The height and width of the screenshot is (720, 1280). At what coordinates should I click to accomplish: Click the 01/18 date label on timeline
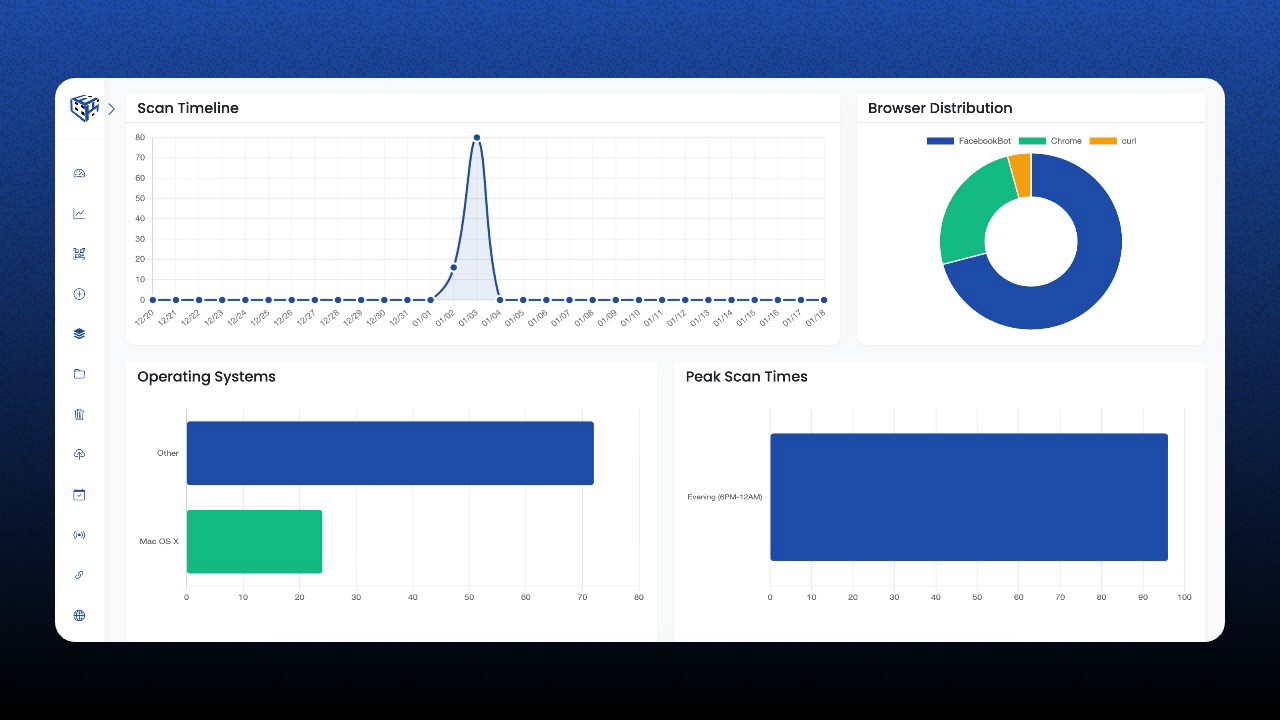(x=816, y=317)
